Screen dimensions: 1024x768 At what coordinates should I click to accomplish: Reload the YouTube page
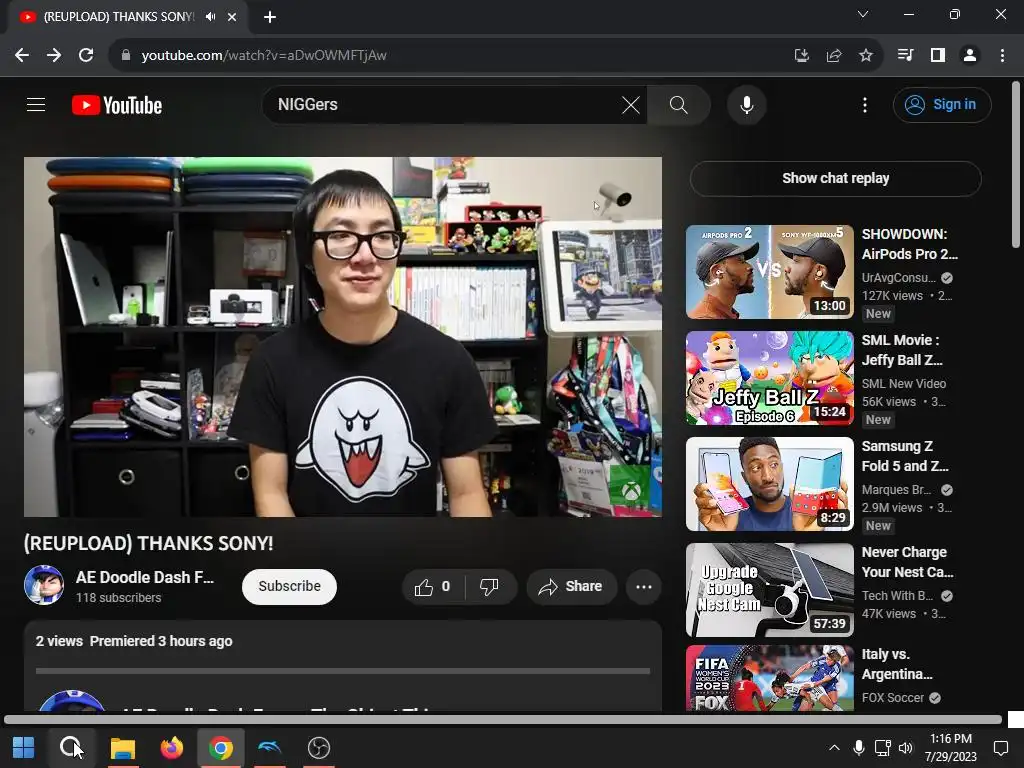(86, 56)
